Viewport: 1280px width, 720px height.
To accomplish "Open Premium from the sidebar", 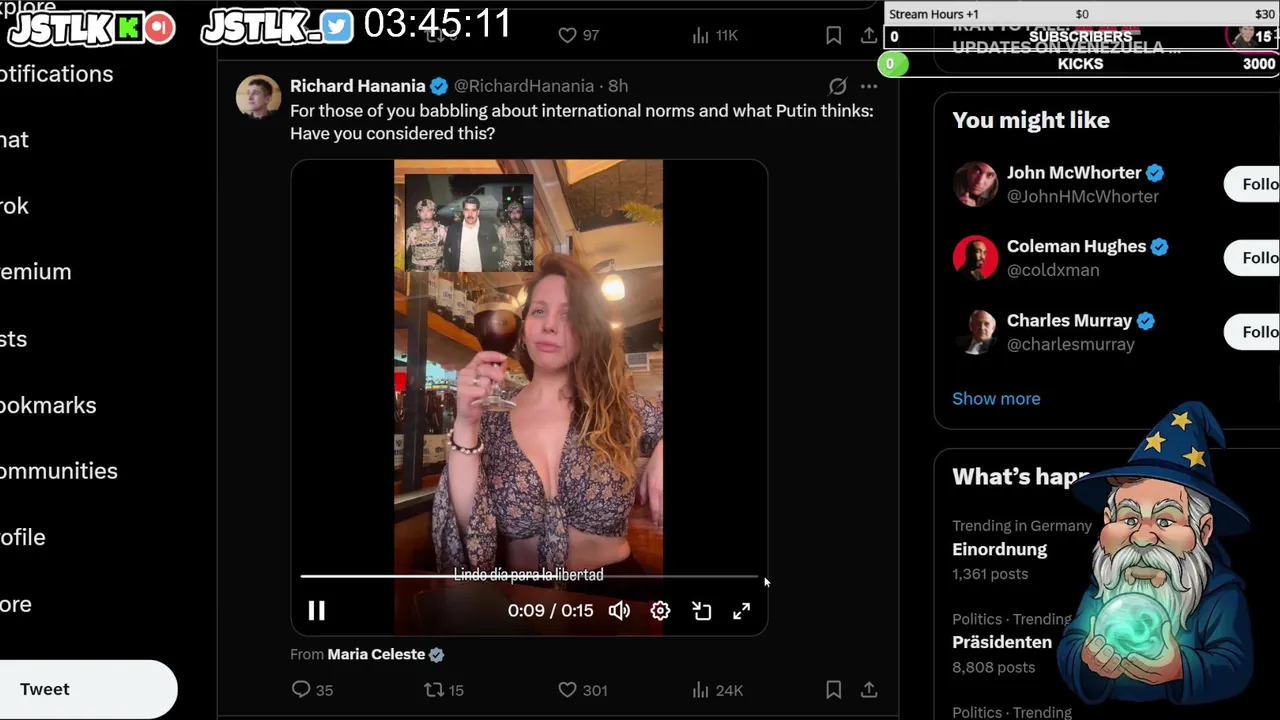I will click(x=35, y=272).
